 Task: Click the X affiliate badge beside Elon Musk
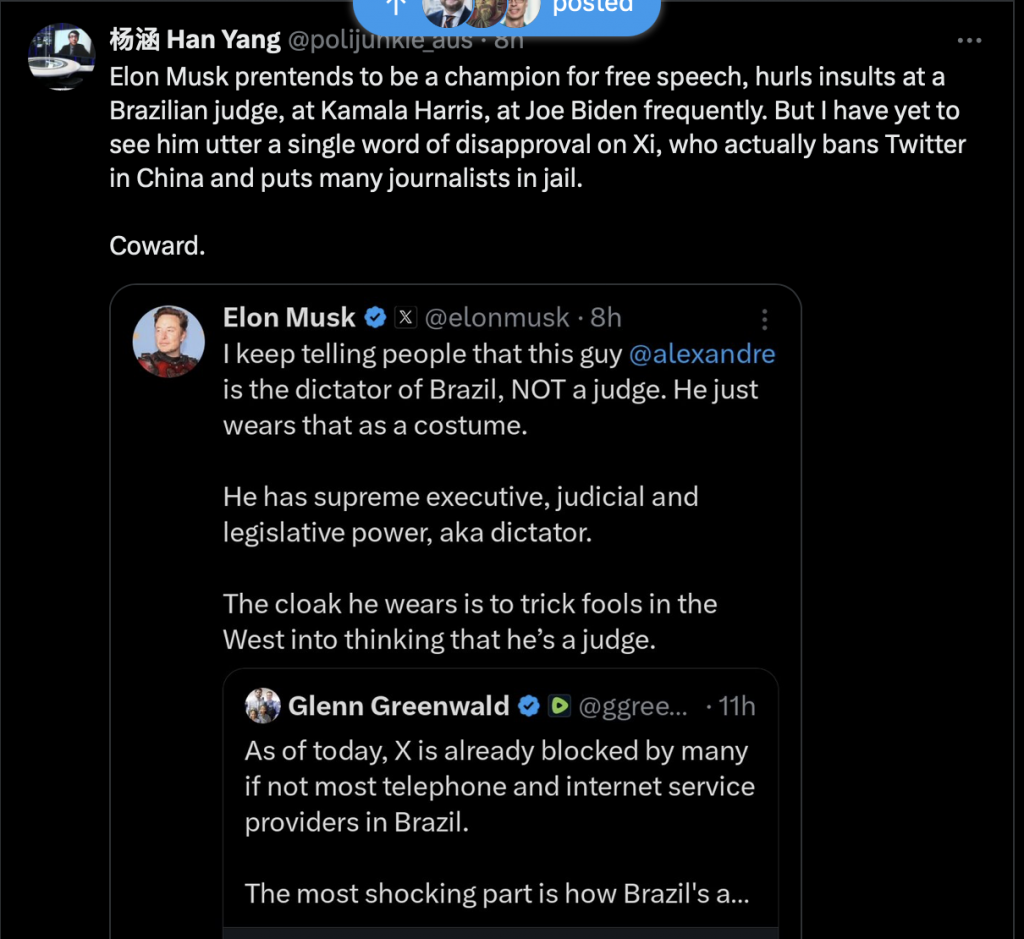(x=405, y=318)
